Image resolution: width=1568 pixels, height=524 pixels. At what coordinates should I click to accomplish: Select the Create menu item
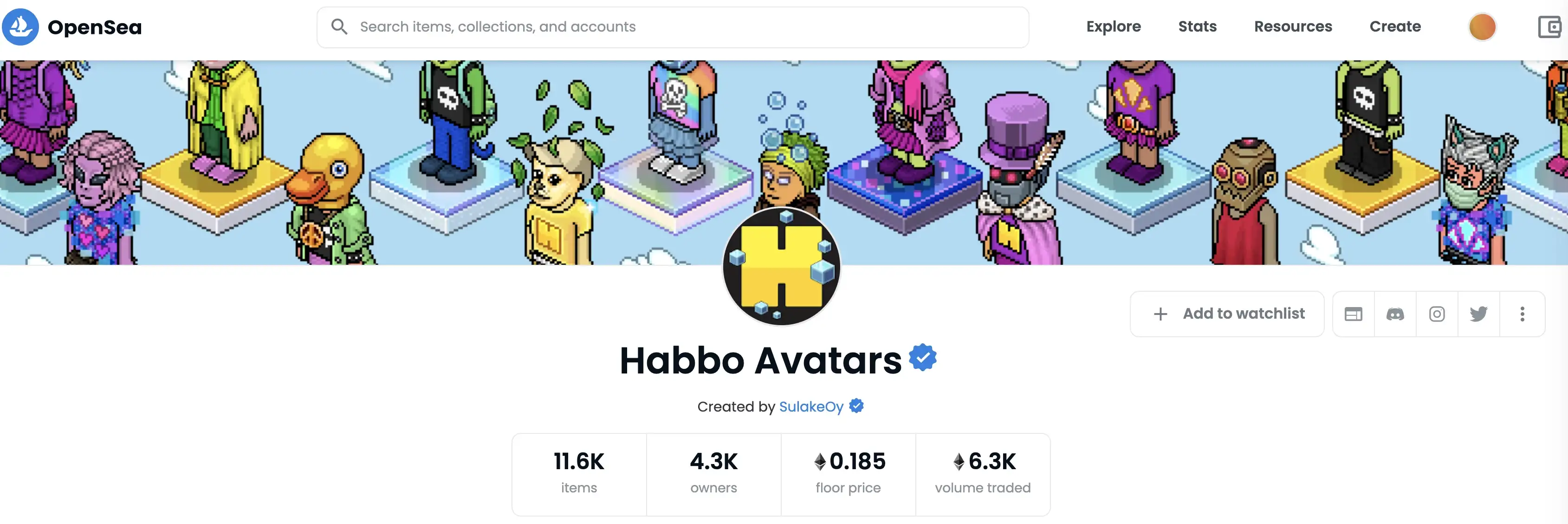(1395, 27)
